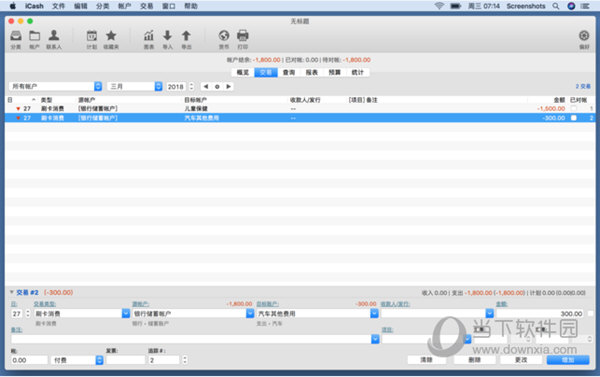Open the 付费 tax type dropdown
The width and height of the screenshot is (600, 377).
[x=77, y=360]
